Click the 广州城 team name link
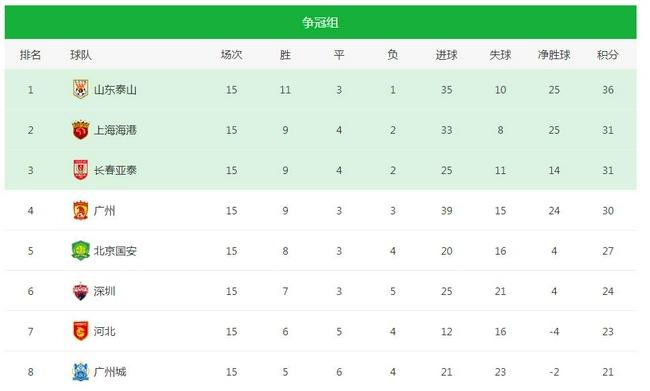Image resolution: width=650 pixels, height=391 pixels. pyautogui.click(x=110, y=372)
